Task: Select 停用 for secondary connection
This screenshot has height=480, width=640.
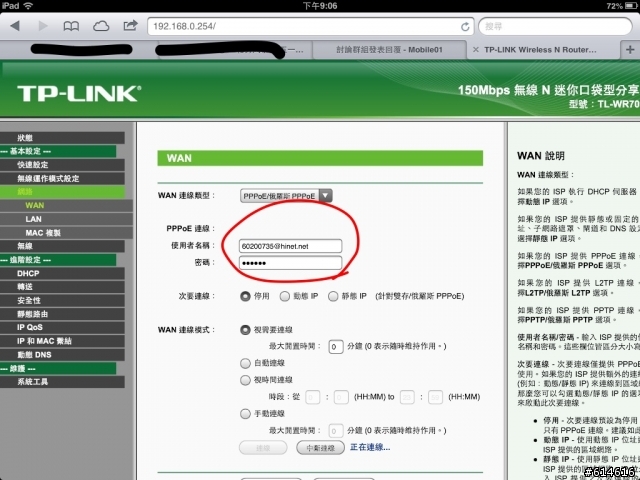Action: tap(245, 296)
